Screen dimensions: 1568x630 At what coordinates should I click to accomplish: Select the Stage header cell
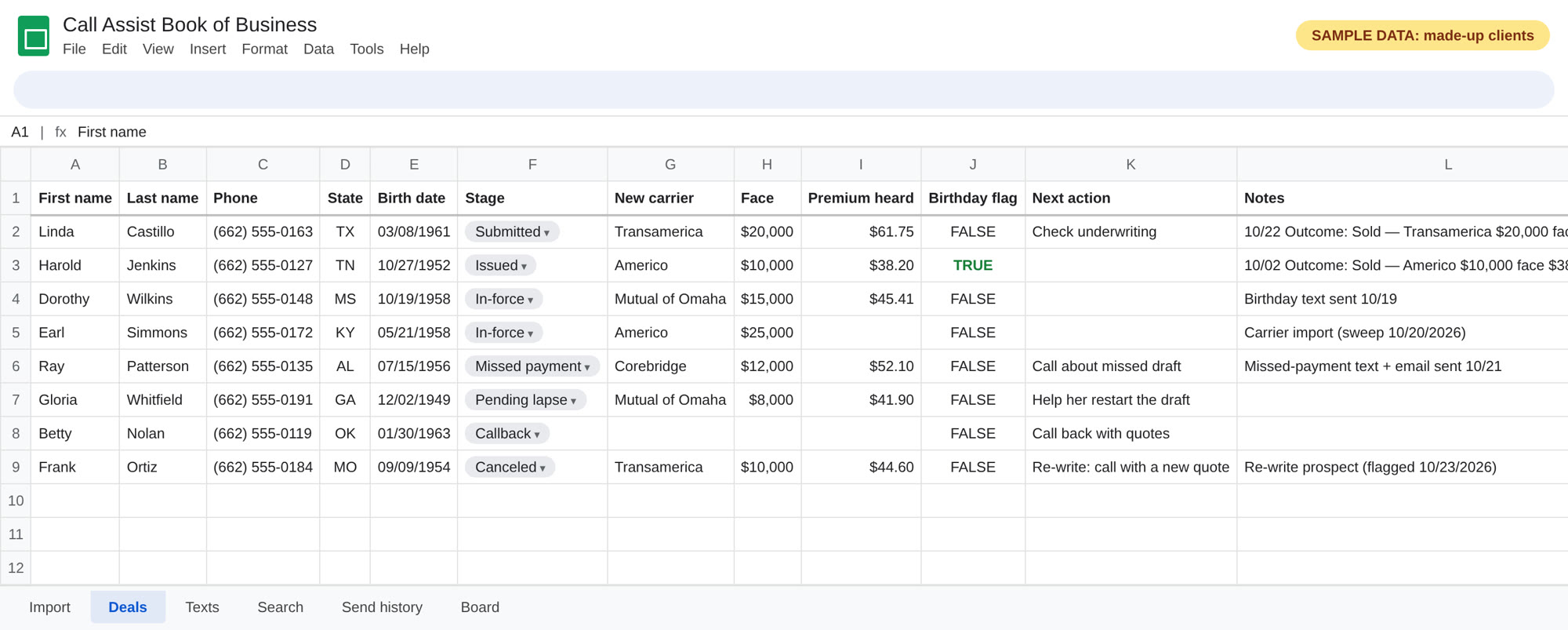(x=532, y=198)
